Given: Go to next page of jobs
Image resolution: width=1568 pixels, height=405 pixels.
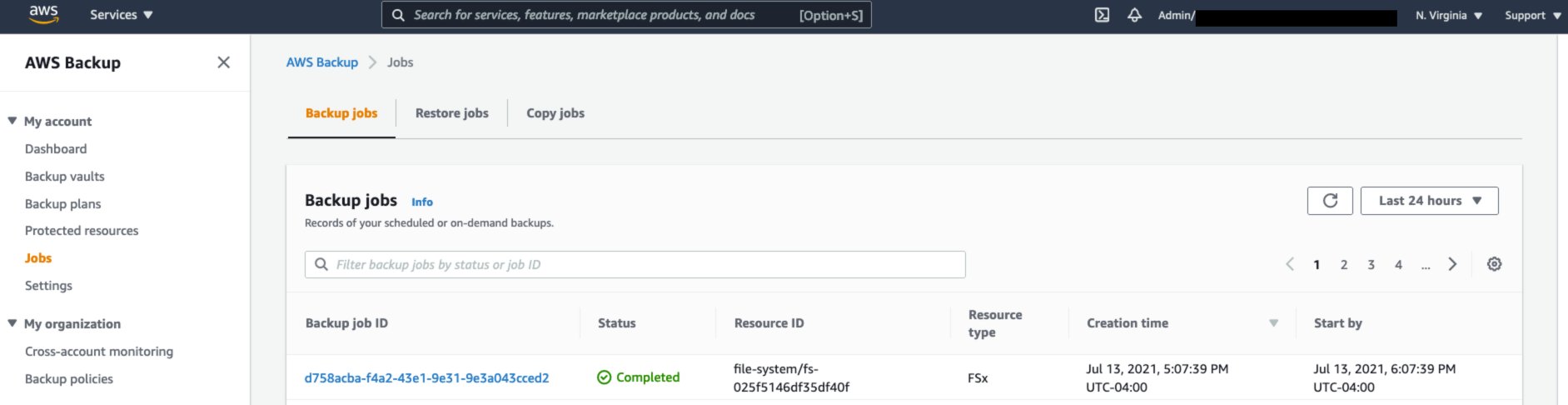Looking at the screenshot, I should click(x=1452, y=264).
